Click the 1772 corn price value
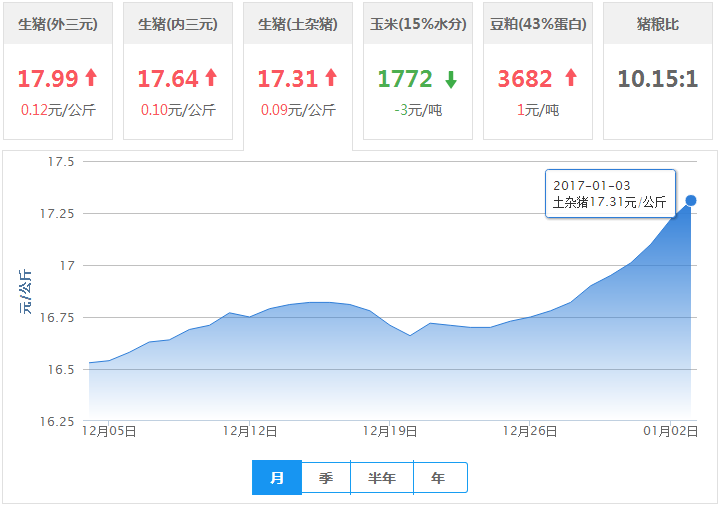 click(x=405, y=79)
